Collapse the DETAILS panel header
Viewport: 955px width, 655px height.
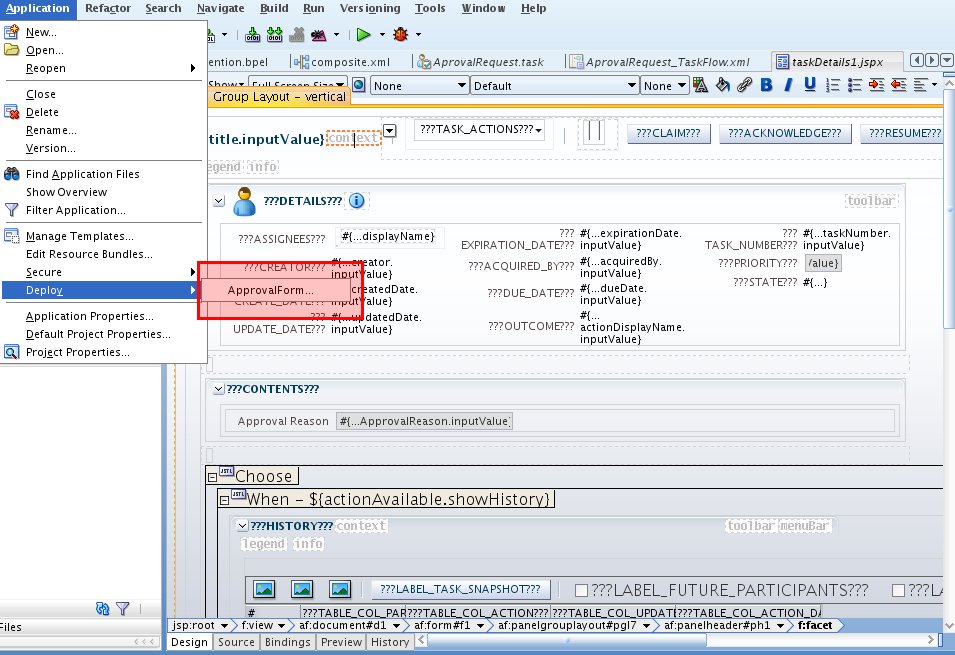pyautogui.click(x=219, y=201)
